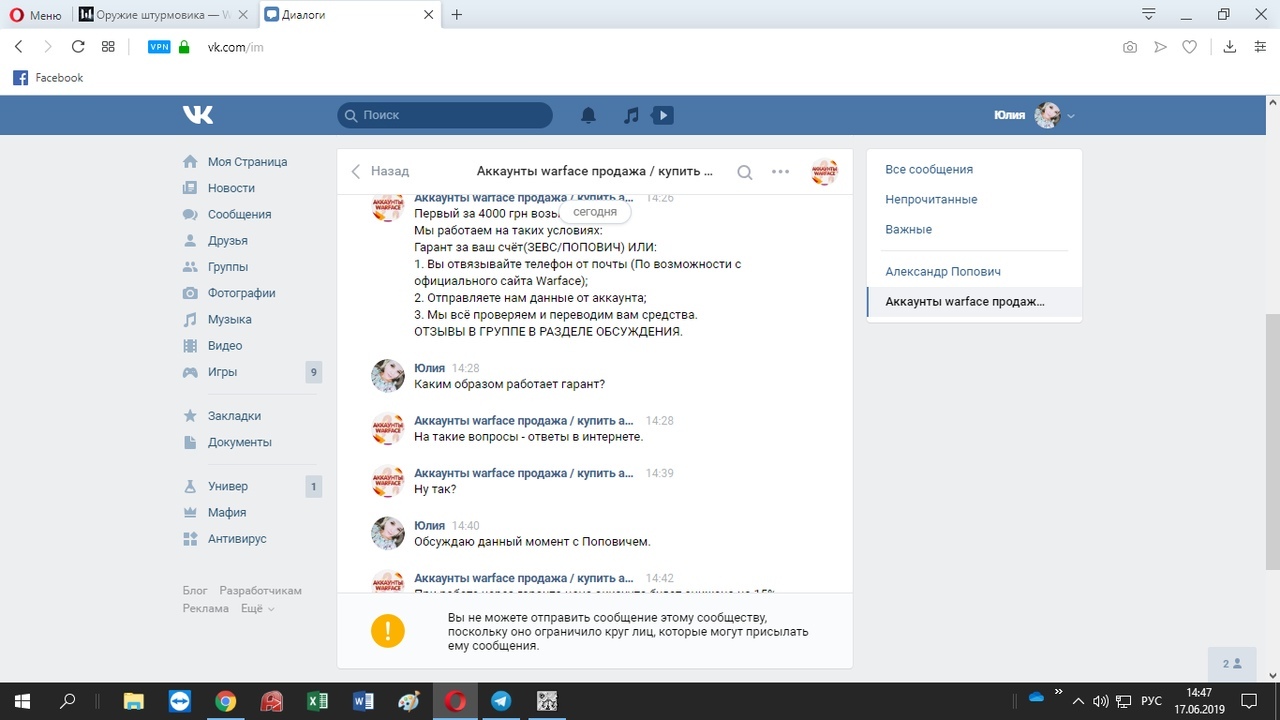Click Opera snapshot camera icon
Screen dimensions: 1280x720
[x=1130, y=47]
